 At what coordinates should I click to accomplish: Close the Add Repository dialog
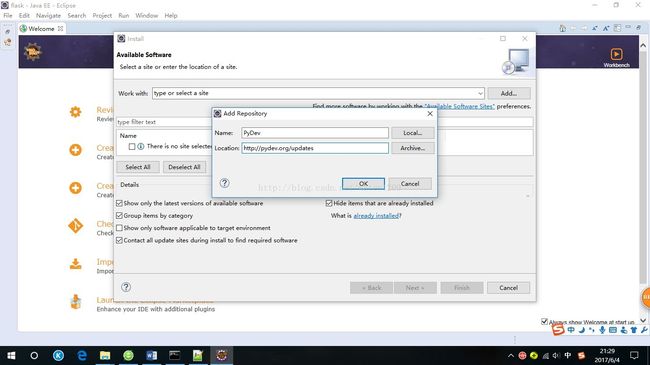click(x=430, y=113)
